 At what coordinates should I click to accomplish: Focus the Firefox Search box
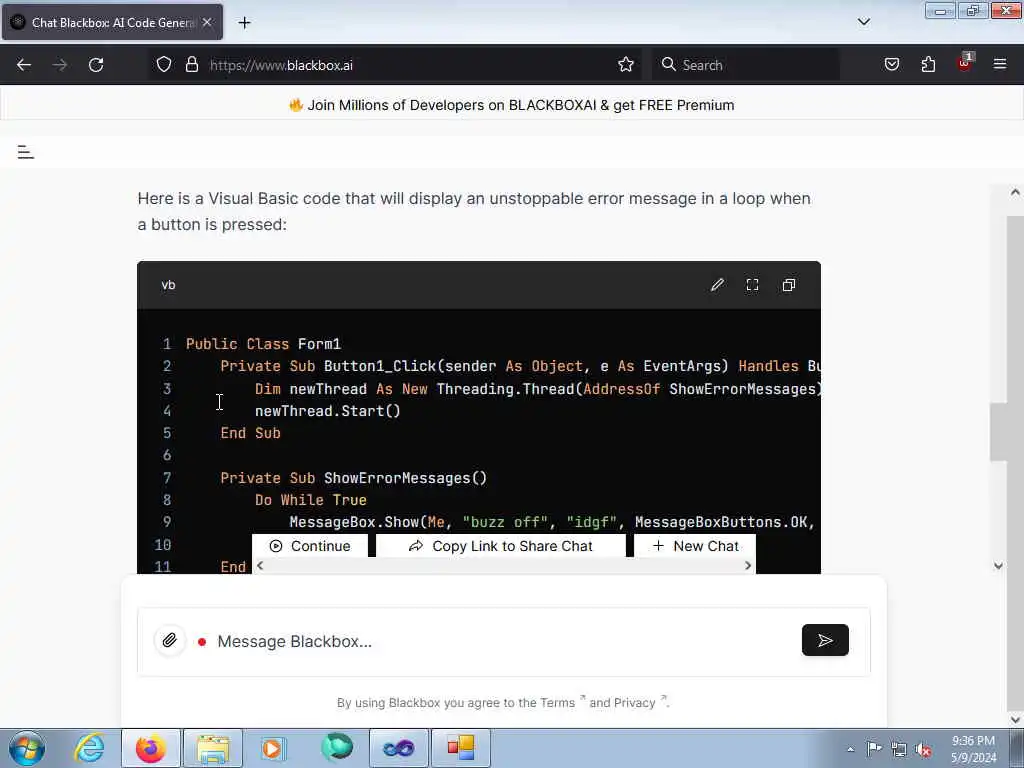pyautogui.click(x=745, y=65)
